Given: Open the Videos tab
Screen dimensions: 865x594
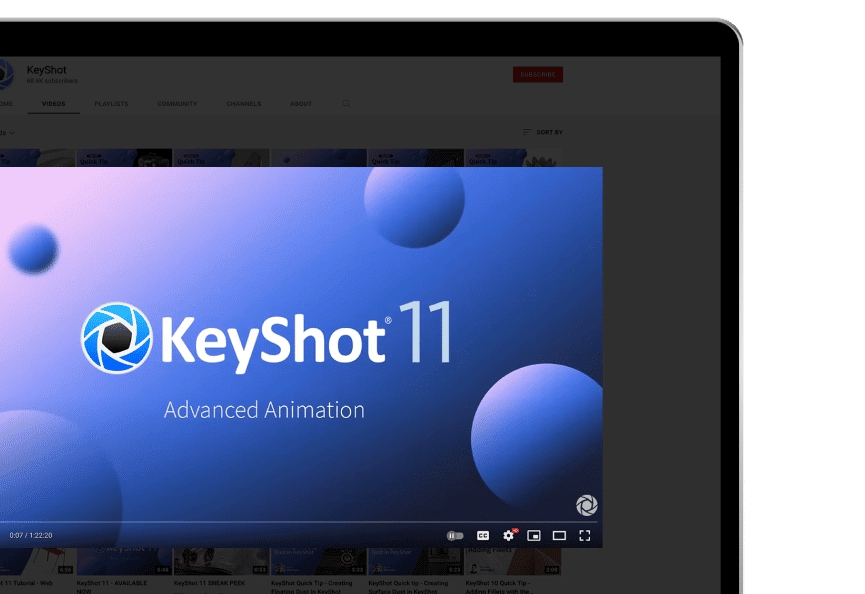Looking at the screenshot, I should pyautogui.click(x=54, y=104).
